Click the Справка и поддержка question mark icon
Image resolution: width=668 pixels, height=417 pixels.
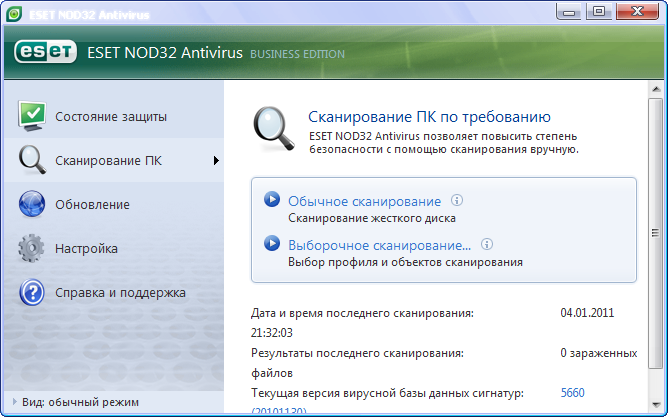[x=32, y=292]
